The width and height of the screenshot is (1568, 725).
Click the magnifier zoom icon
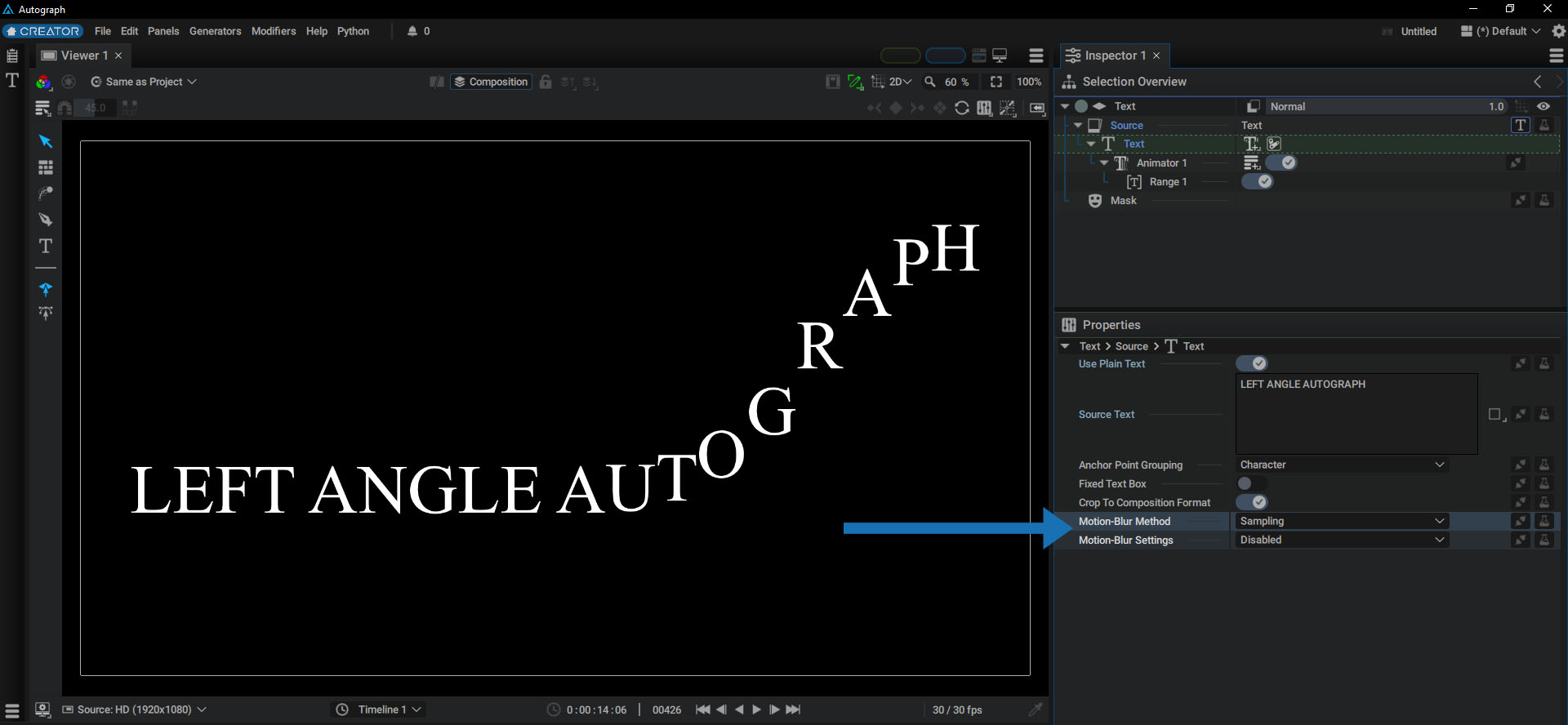point(929,82)
